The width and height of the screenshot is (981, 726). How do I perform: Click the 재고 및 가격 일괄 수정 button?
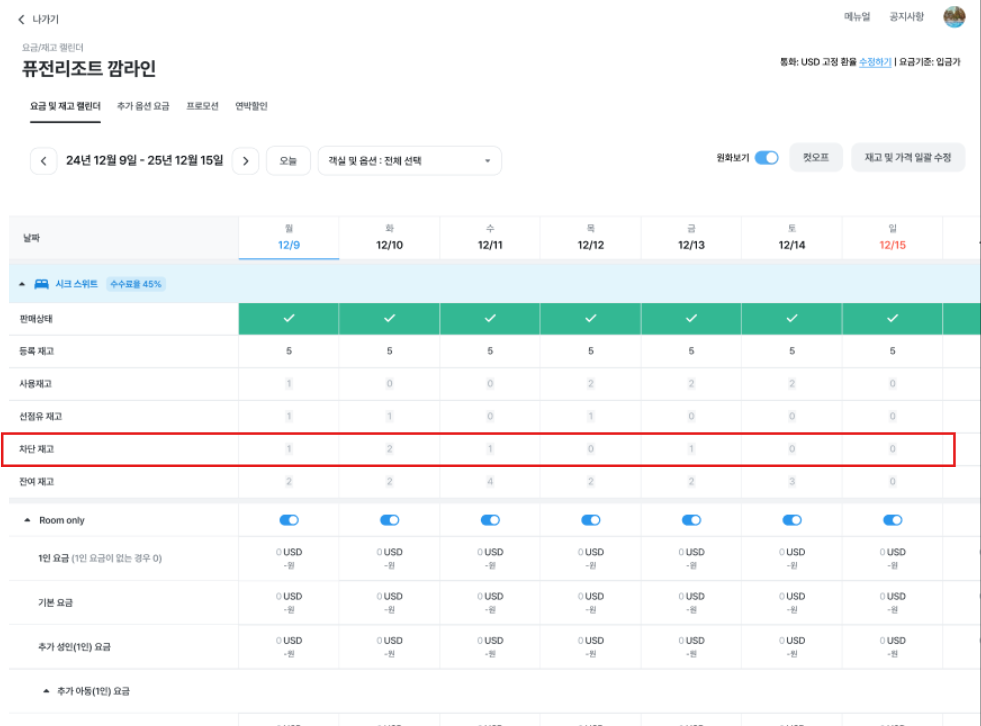[907, 158]
